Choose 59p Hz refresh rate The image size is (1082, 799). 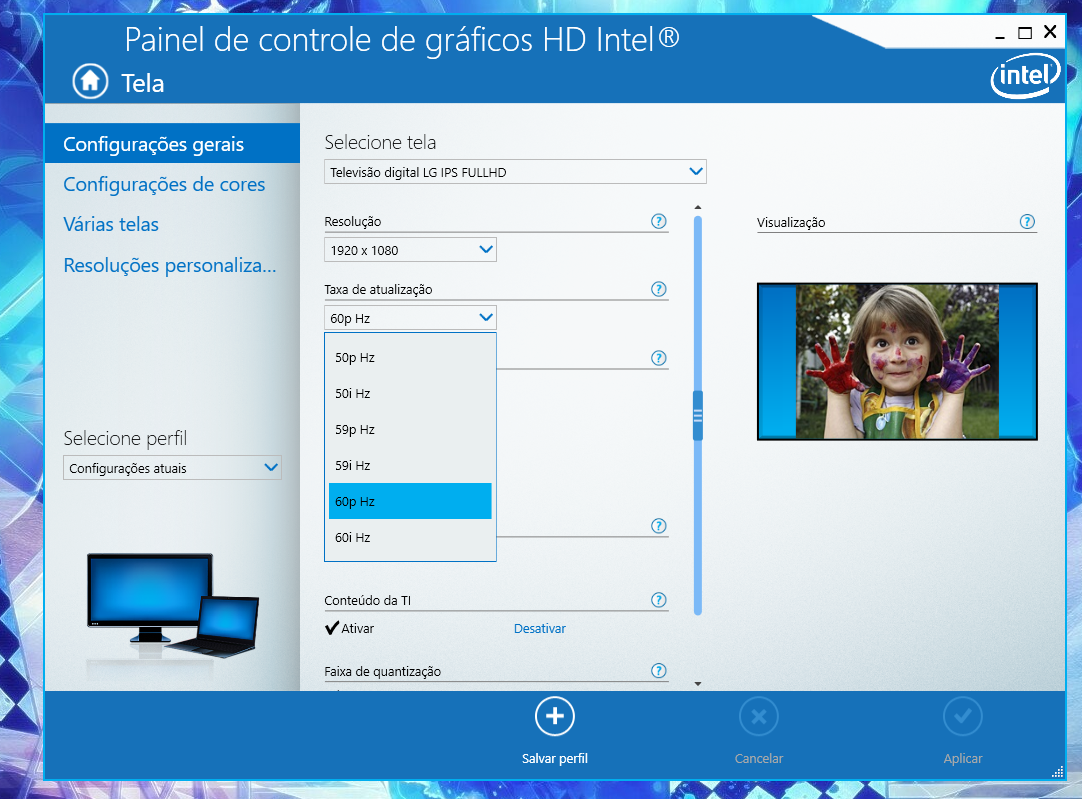(x=410, y=429)
